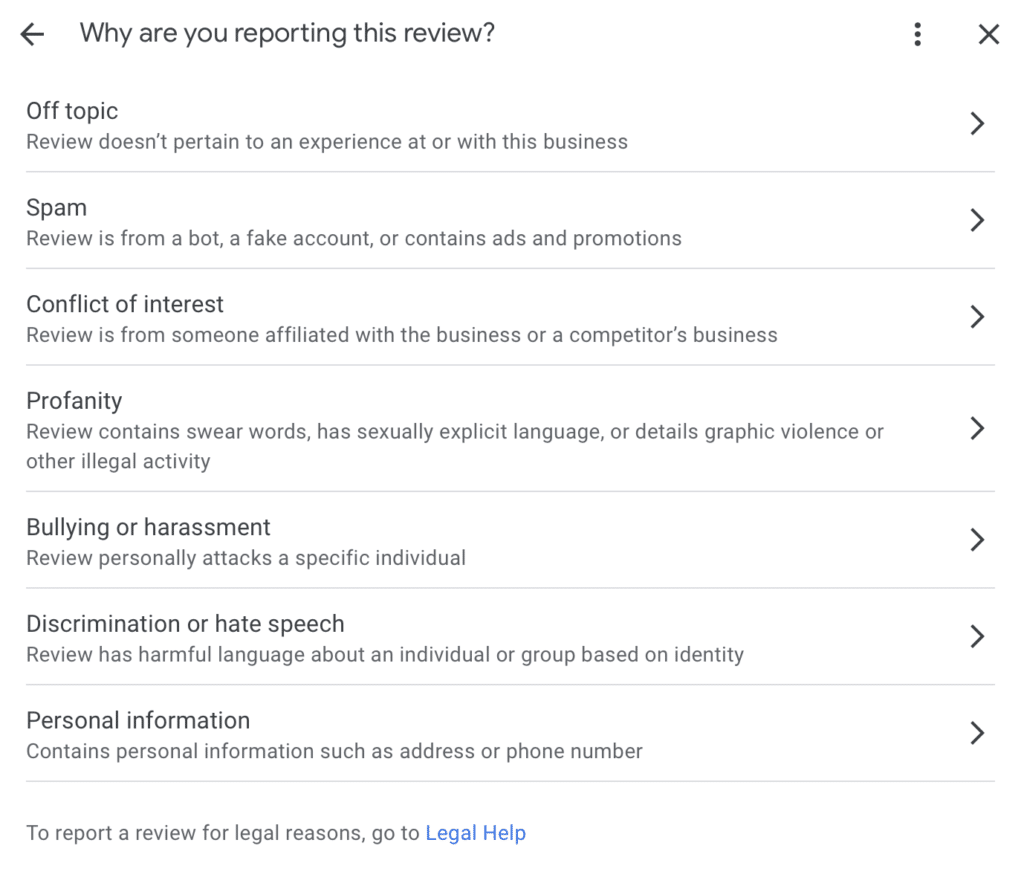Expand the Discrimination or hate speech chevron

[977, 636]
